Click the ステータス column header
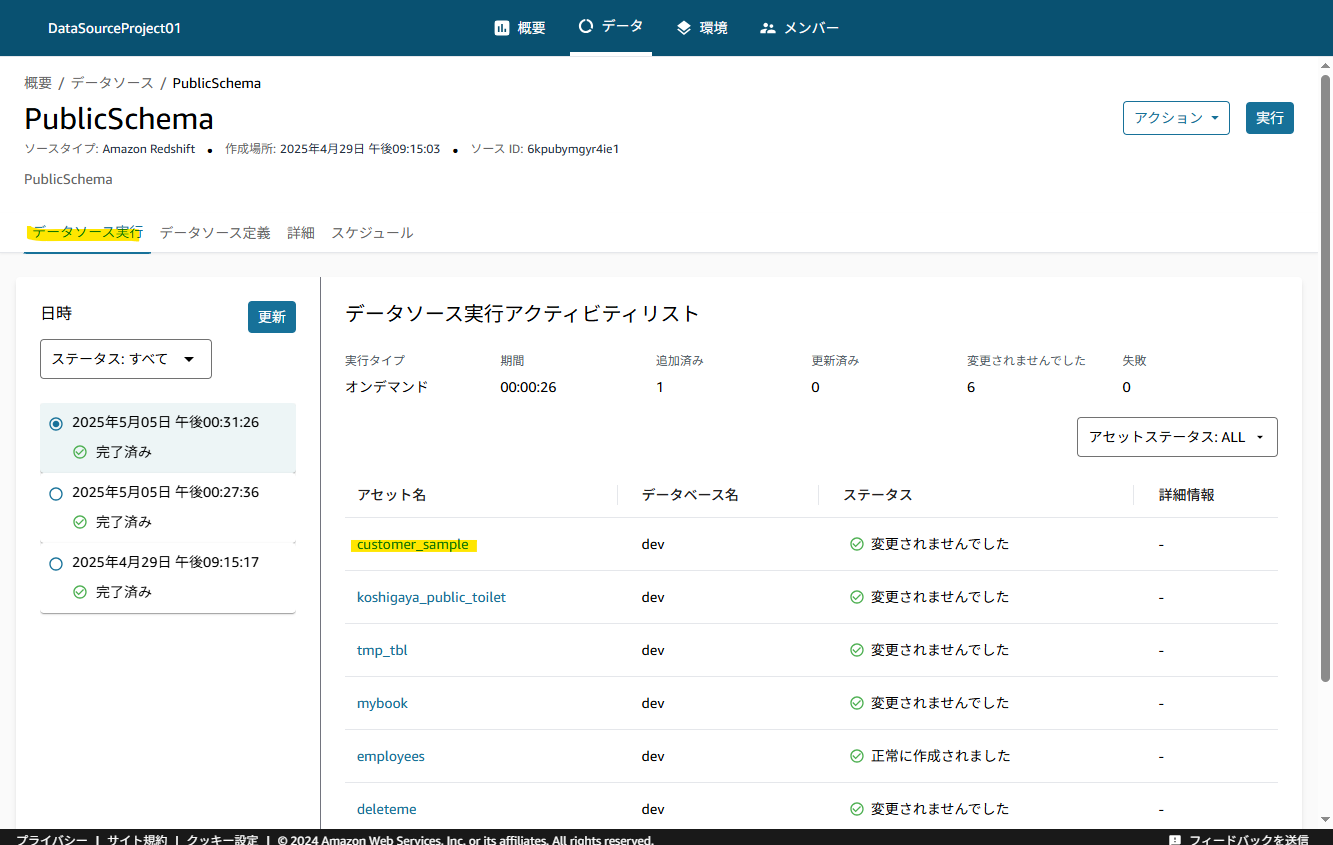Screen dimensions: 1333x845 click(x=878, y=495)
